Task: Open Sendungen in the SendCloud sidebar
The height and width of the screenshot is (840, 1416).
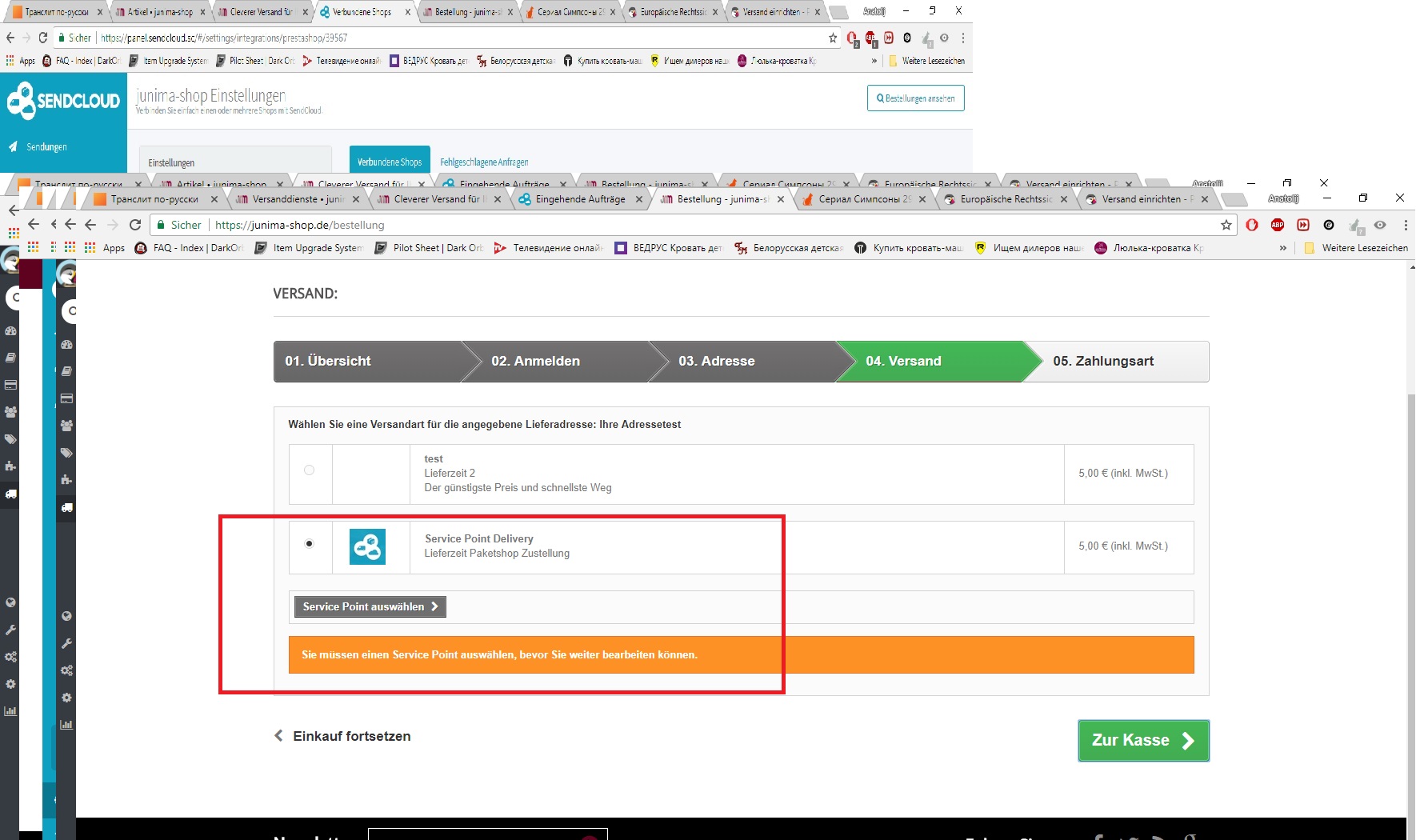Action: [38, 147]
